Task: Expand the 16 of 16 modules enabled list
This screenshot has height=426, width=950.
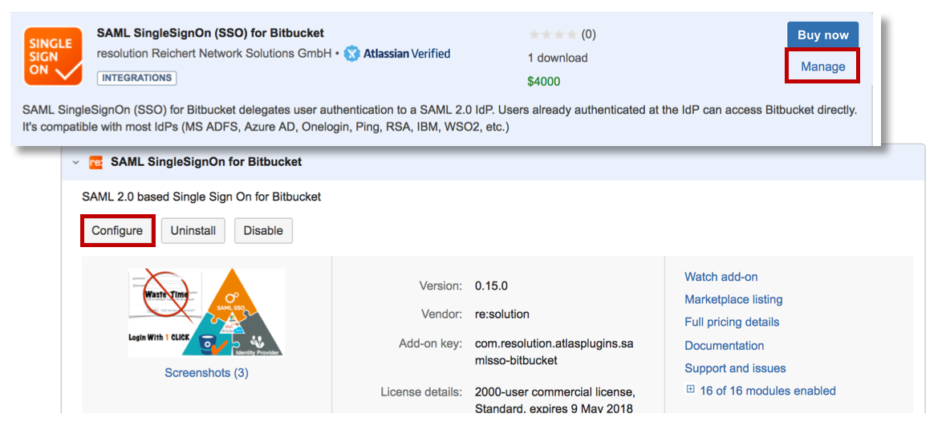Action: click(690, 390)
